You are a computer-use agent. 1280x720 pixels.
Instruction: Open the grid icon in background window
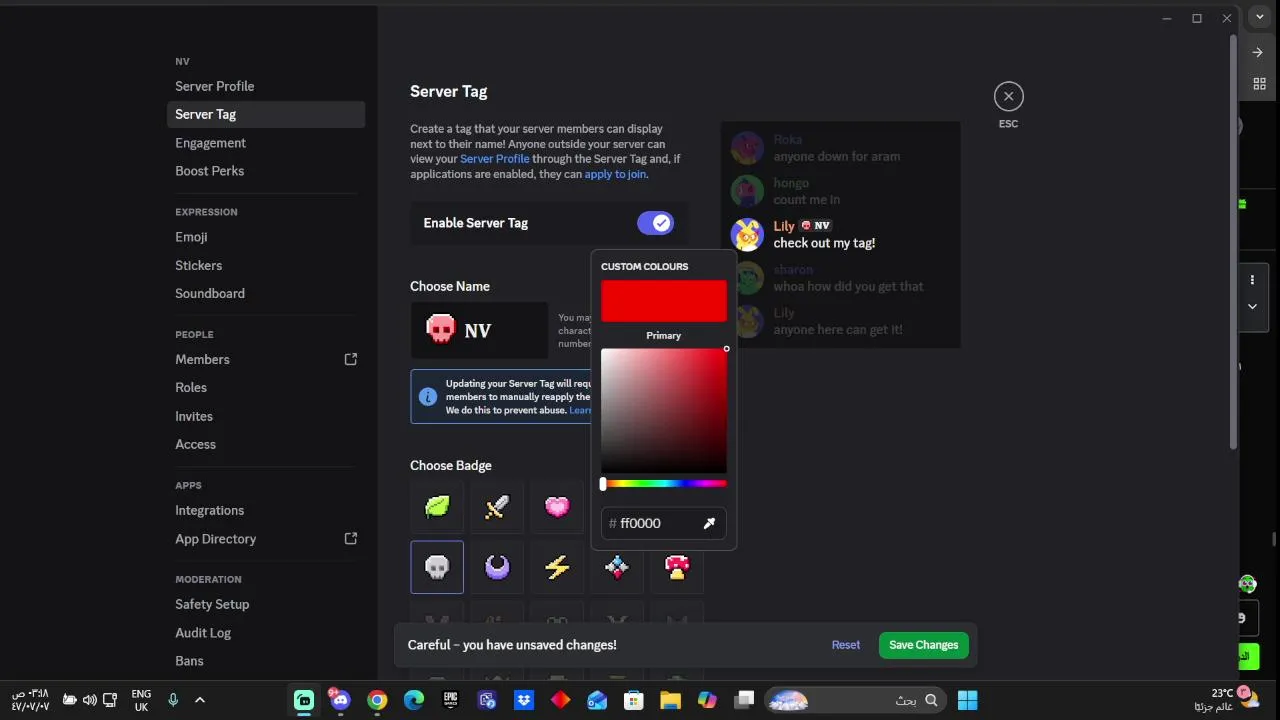tap(1259, 84)
